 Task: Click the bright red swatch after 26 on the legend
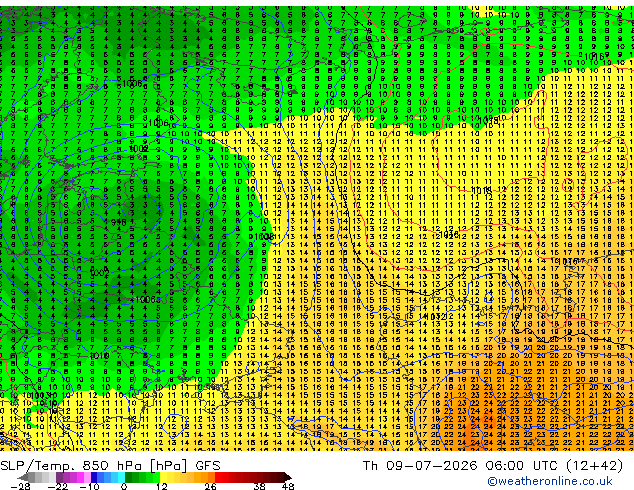tap(218, 477)
